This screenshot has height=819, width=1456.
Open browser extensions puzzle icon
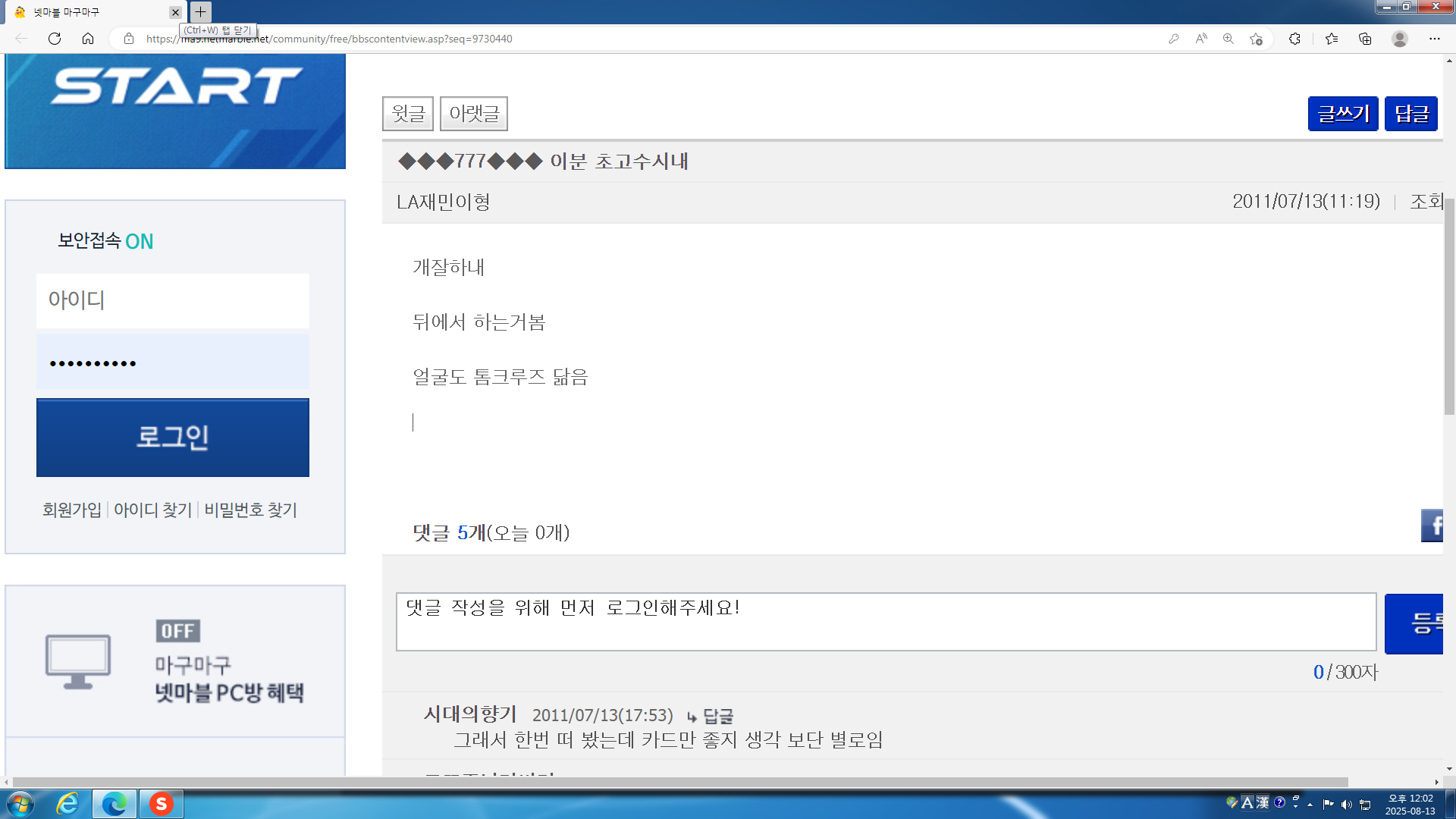point(1294,39)
